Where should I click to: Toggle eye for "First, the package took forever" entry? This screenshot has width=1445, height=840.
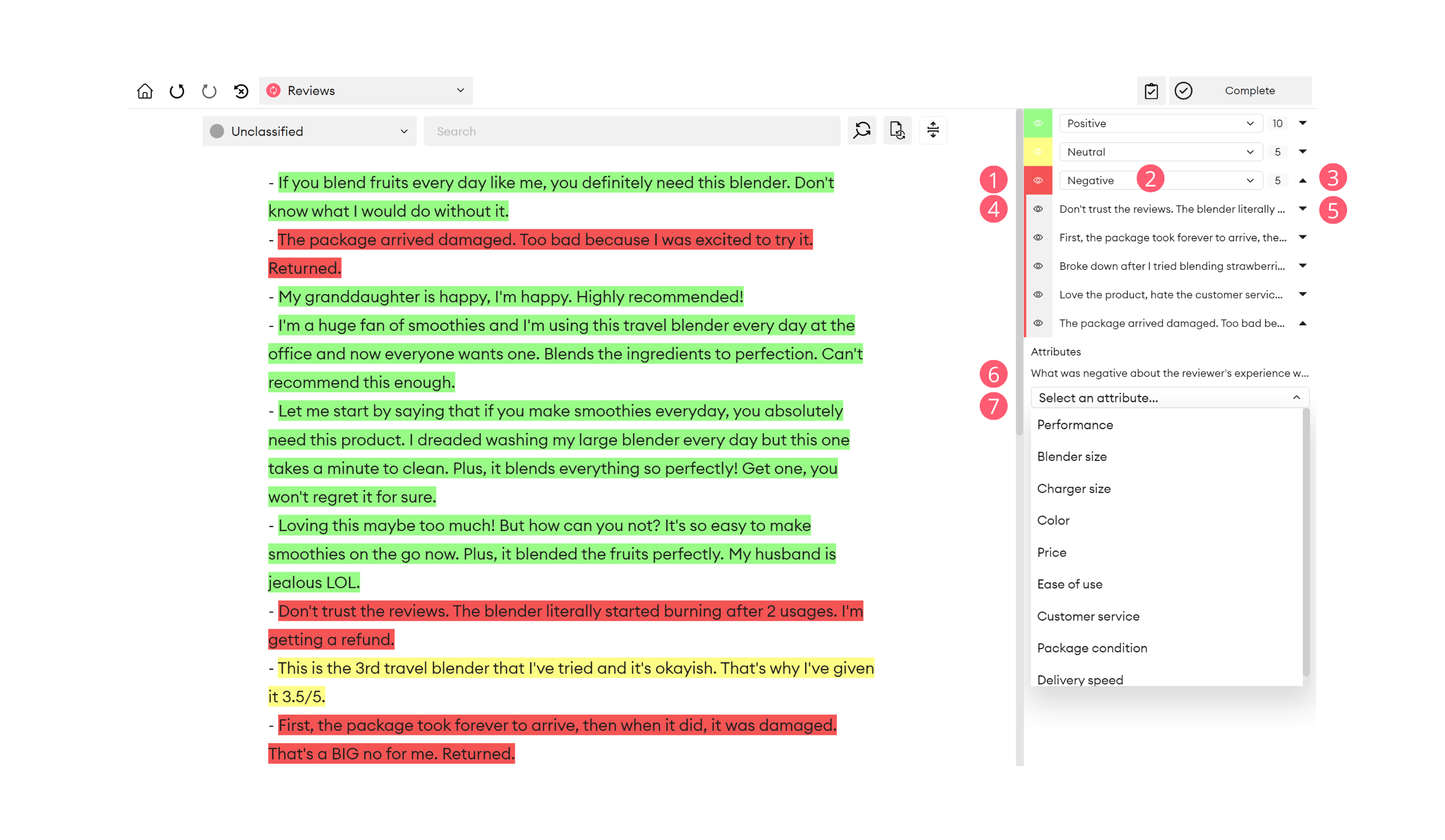(x=1038, y=237)
